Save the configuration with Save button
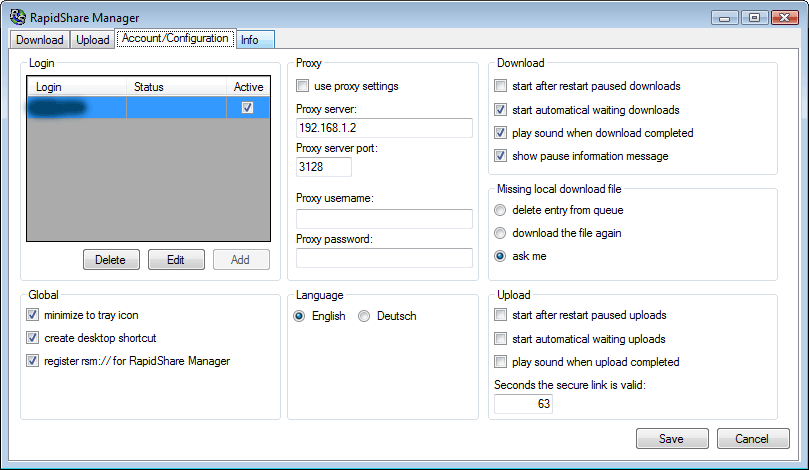809x470 pixels. point(672,439)
